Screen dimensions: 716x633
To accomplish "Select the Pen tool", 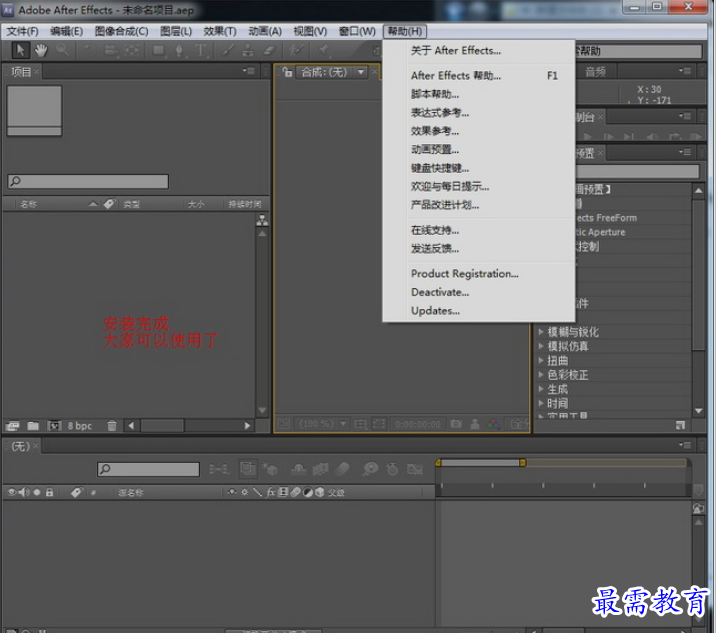I will [x=179, y=50].
